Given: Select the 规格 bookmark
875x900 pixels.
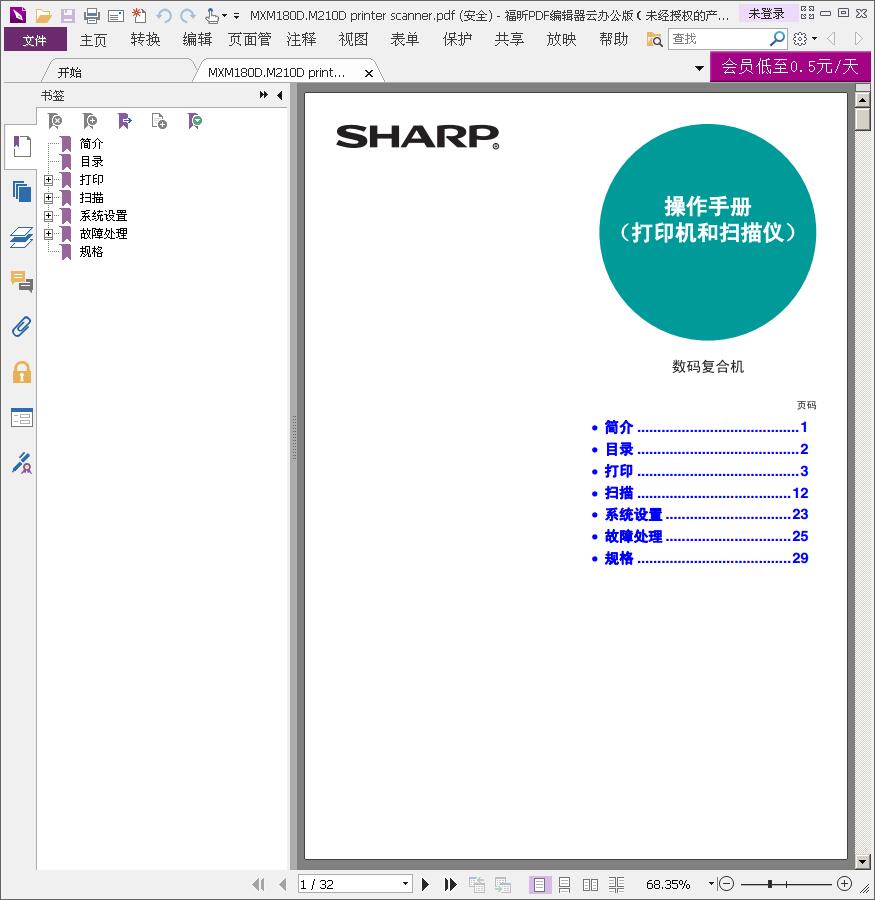Looking at the screenshot, I should [91, 251].
